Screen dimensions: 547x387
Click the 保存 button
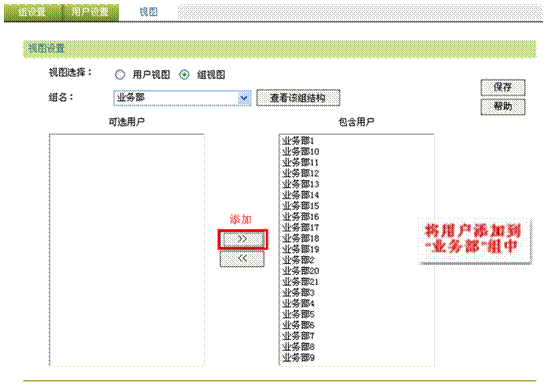[503, 87]
